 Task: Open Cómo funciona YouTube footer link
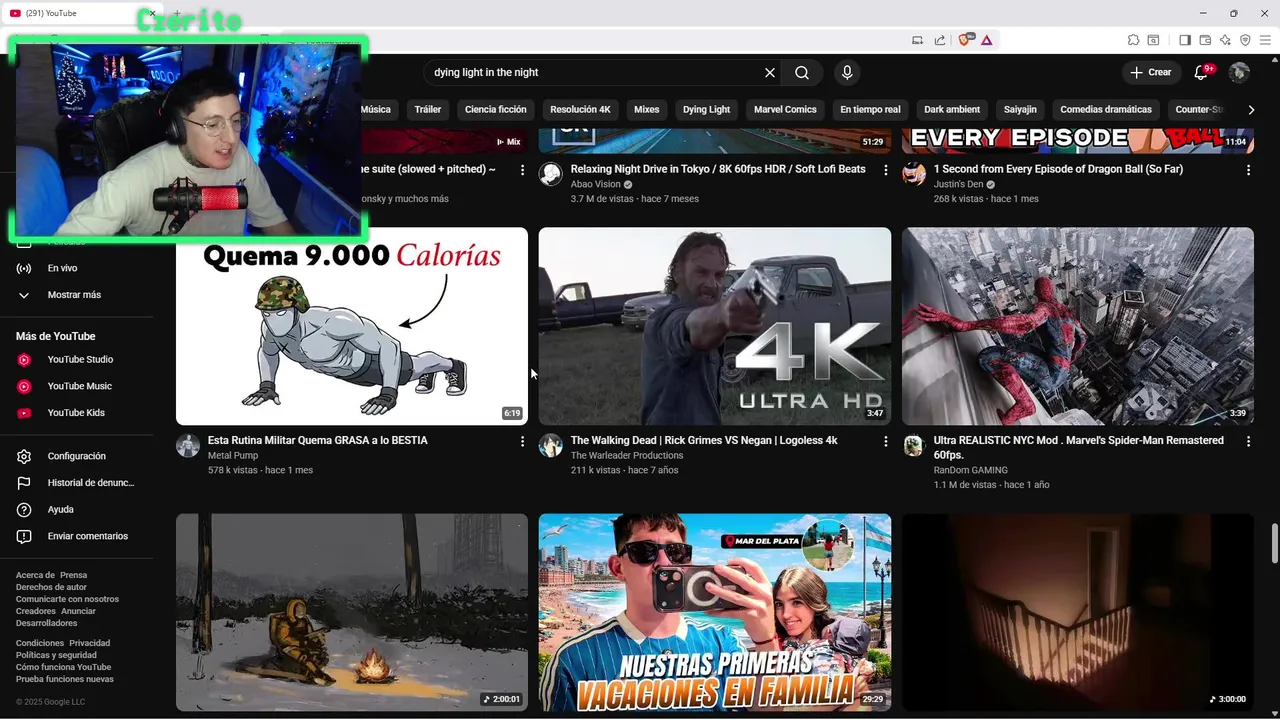(x=63, y=668)
